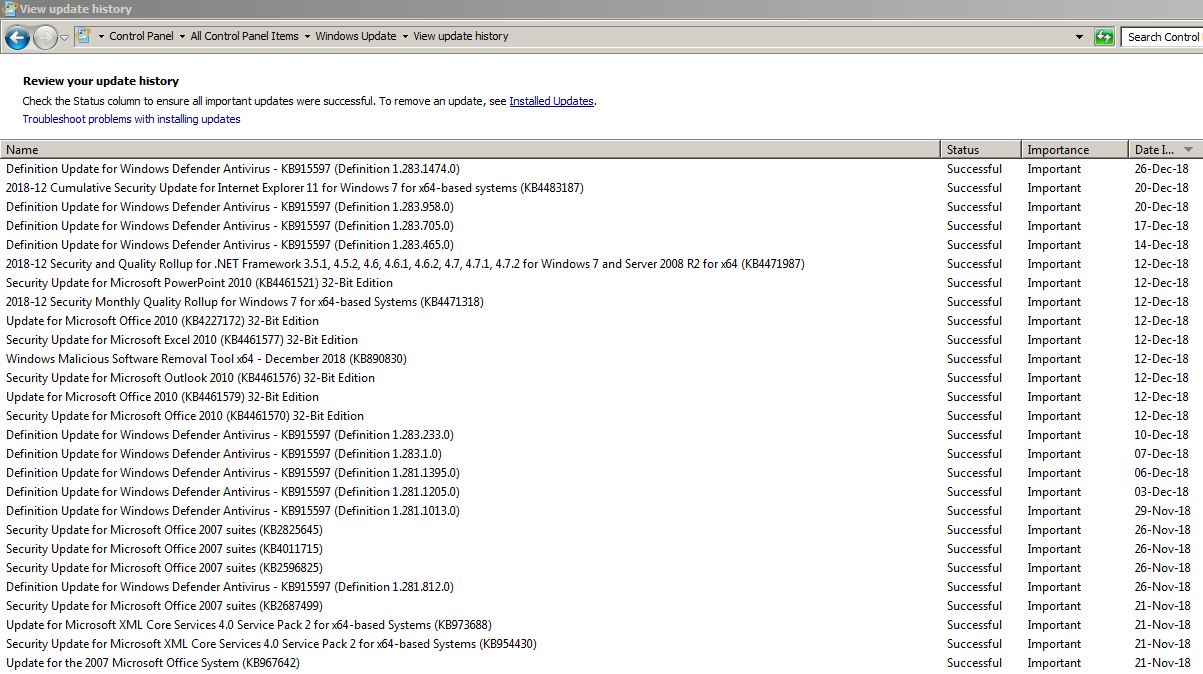This screenshot has width=1203, height=674.
Task: Select Defender update Definition 1.281.1205.0
Action: pos(600,492)
